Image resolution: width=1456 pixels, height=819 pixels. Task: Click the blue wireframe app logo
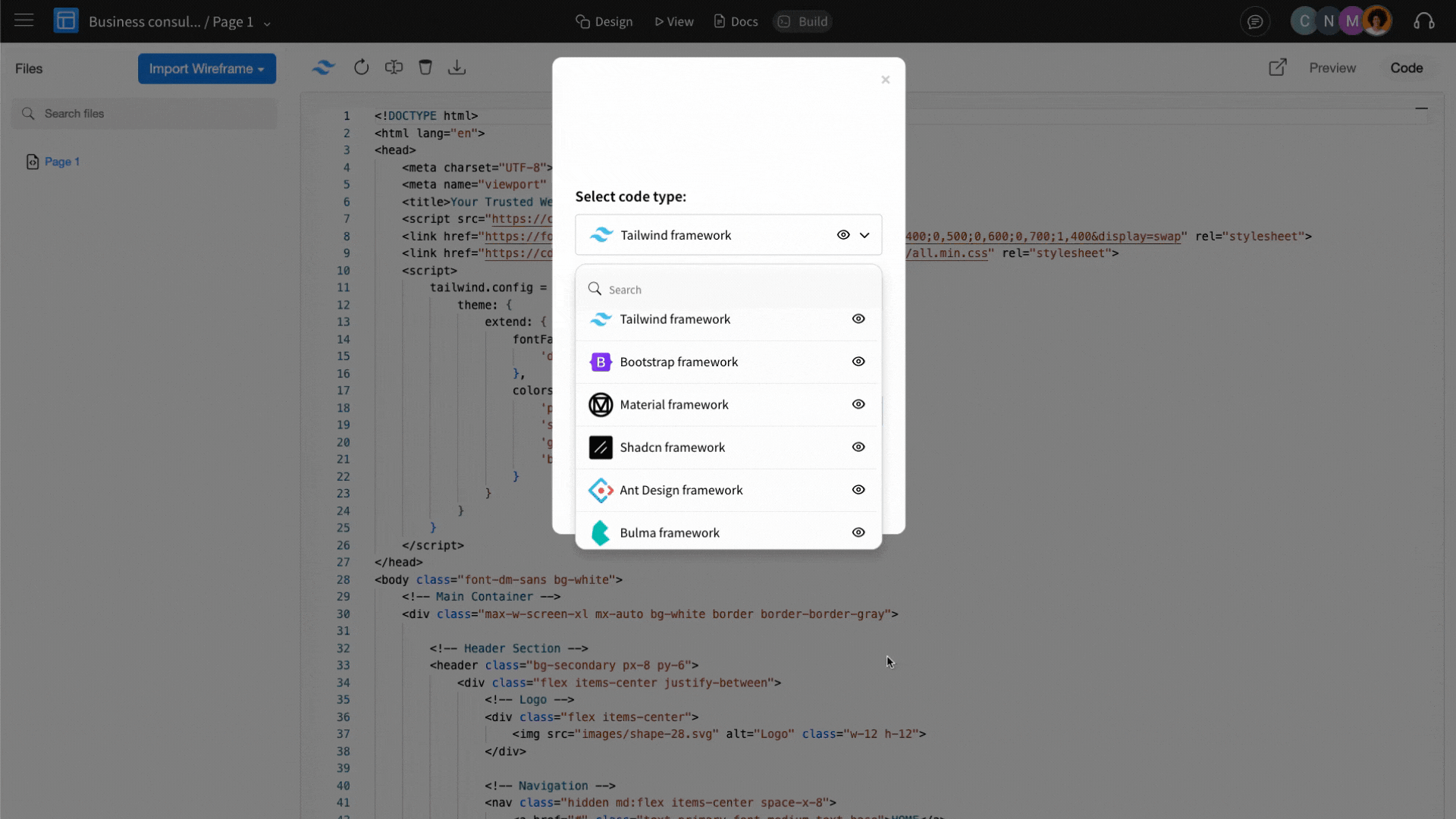click(66, 20)
